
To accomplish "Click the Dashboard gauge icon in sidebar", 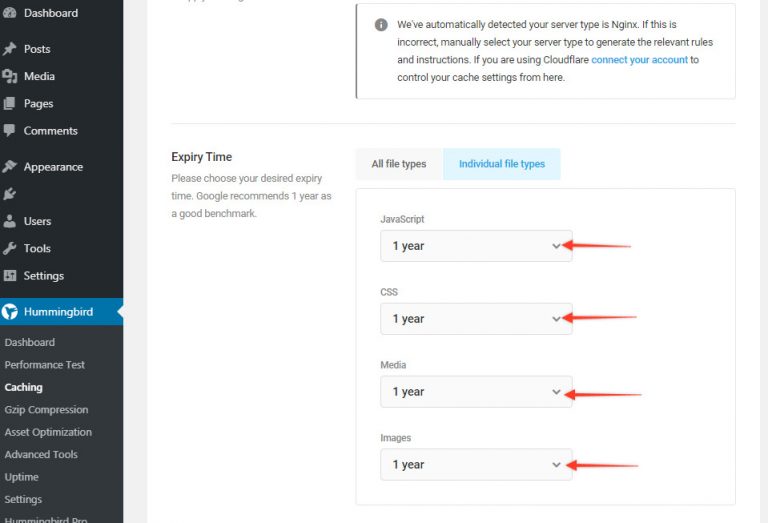I will point(9,13).
